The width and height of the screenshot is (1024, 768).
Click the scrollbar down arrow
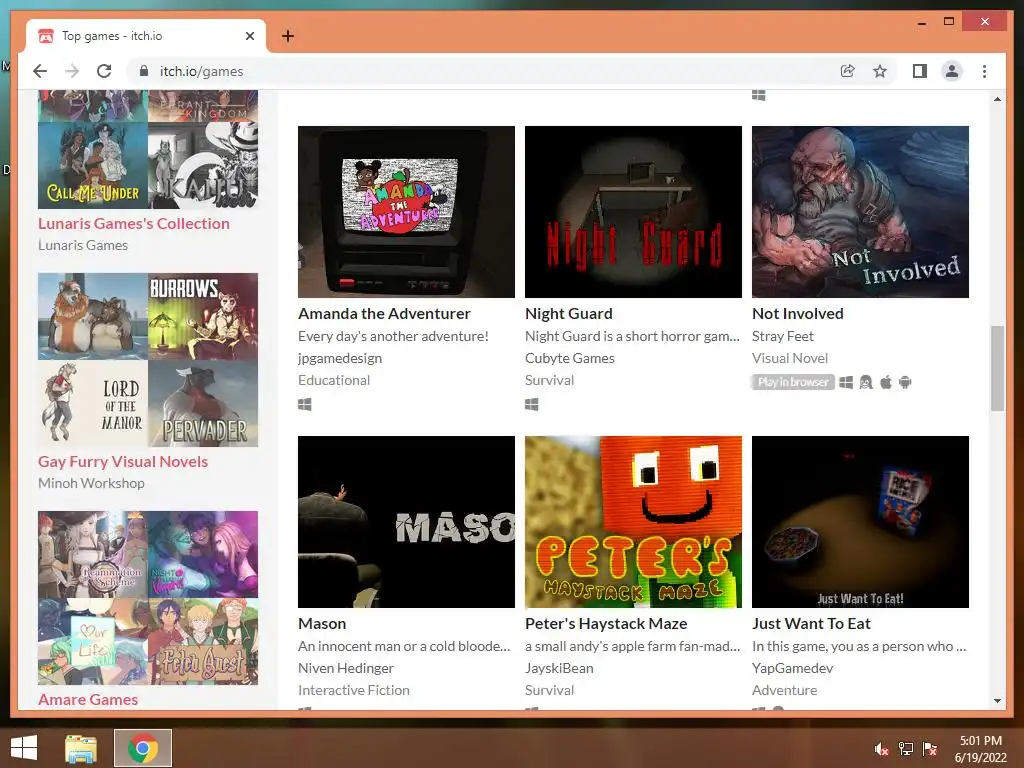(x=997, y=701)
